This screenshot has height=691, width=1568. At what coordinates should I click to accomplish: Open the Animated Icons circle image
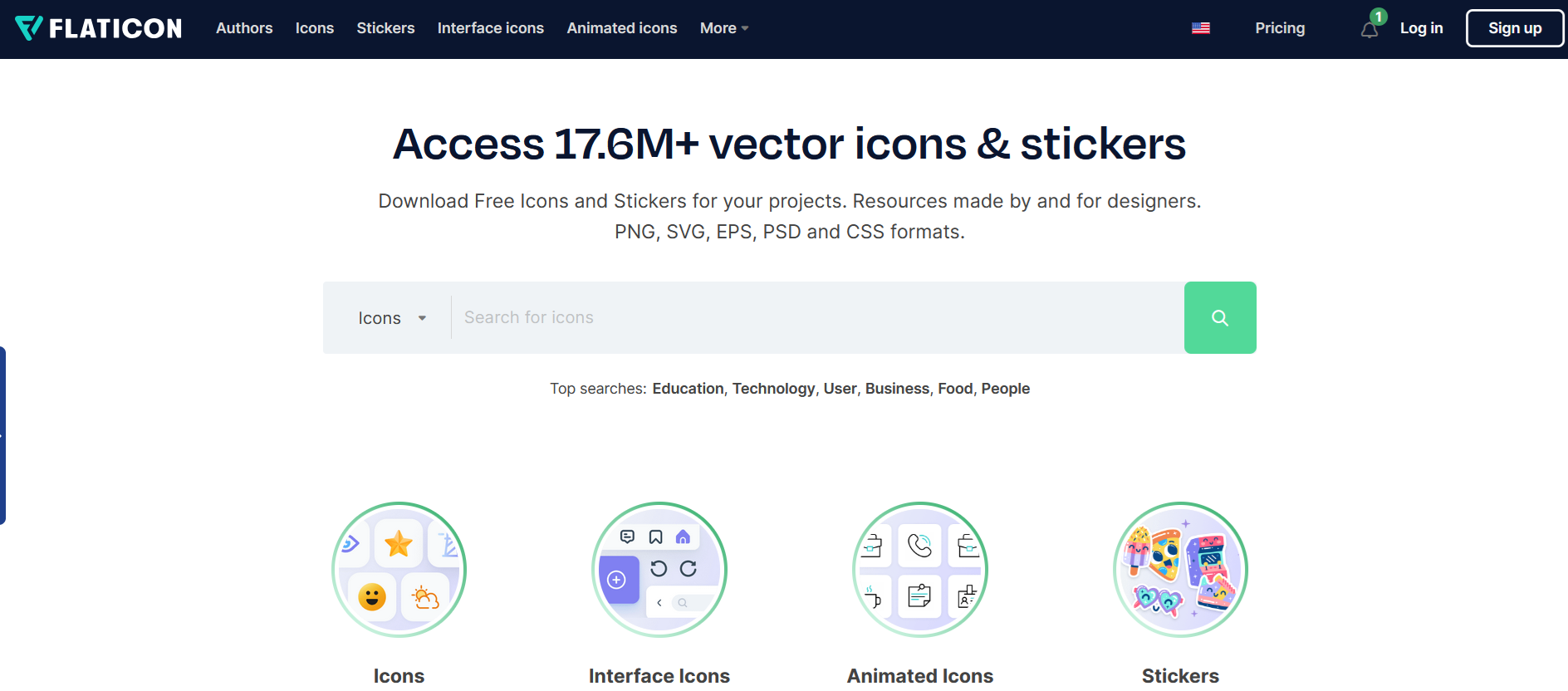point(919,570)
